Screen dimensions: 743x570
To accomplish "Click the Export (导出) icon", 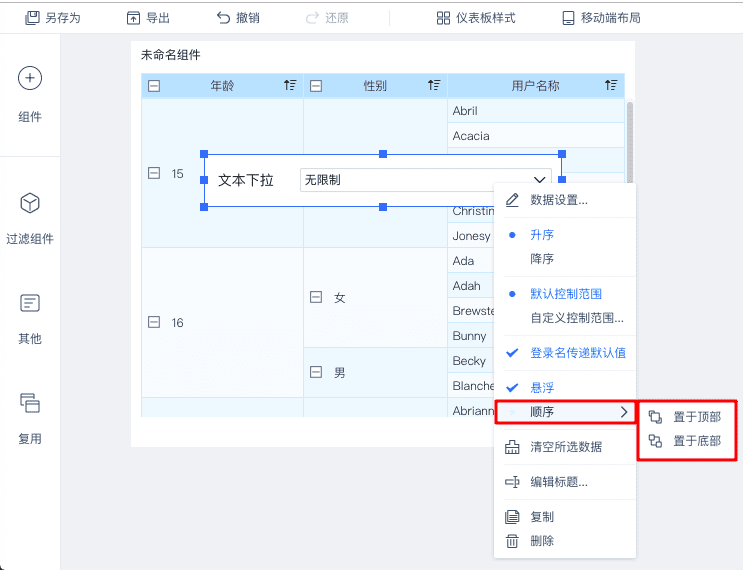I will [x=133, y=18].
